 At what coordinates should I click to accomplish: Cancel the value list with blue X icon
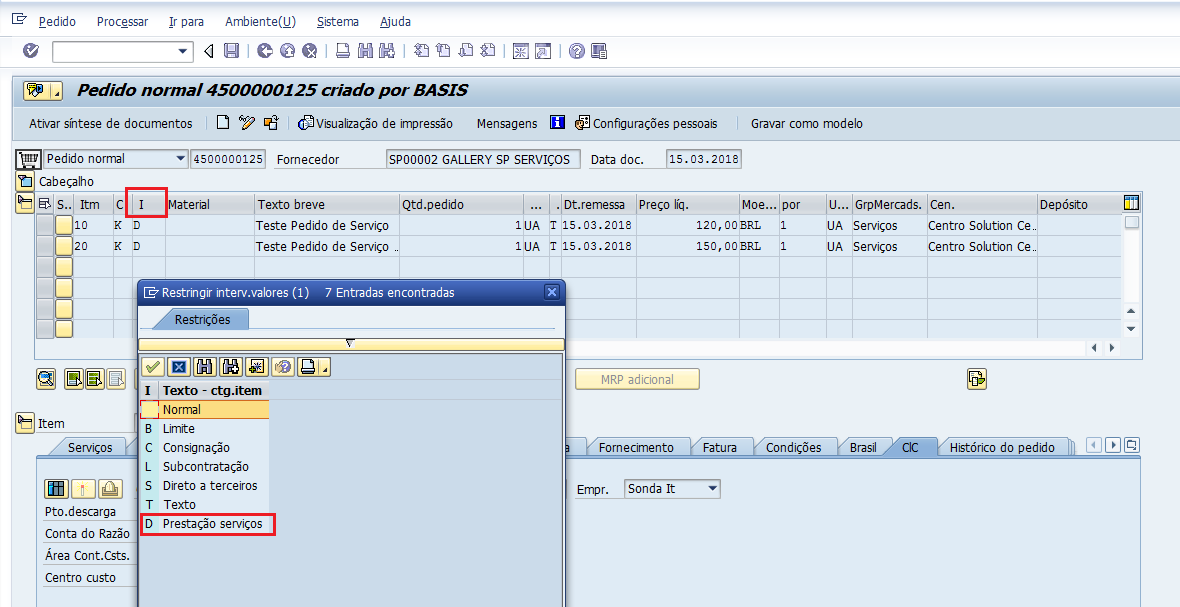point(178,367)
